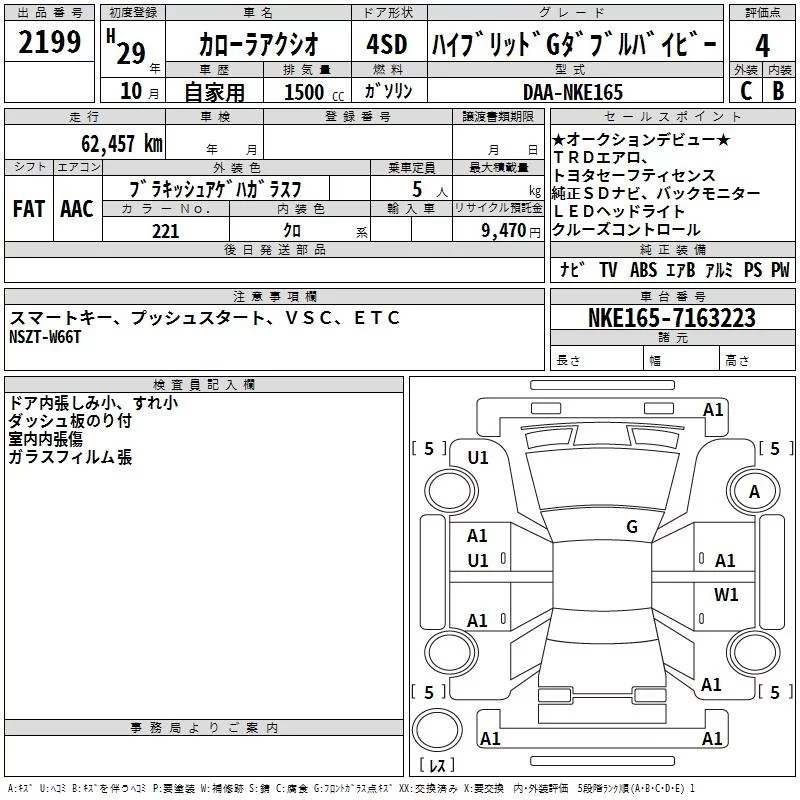Click the door type value 4SD
This screenshot has width=800, height=800.
click(x=387, y=44)
